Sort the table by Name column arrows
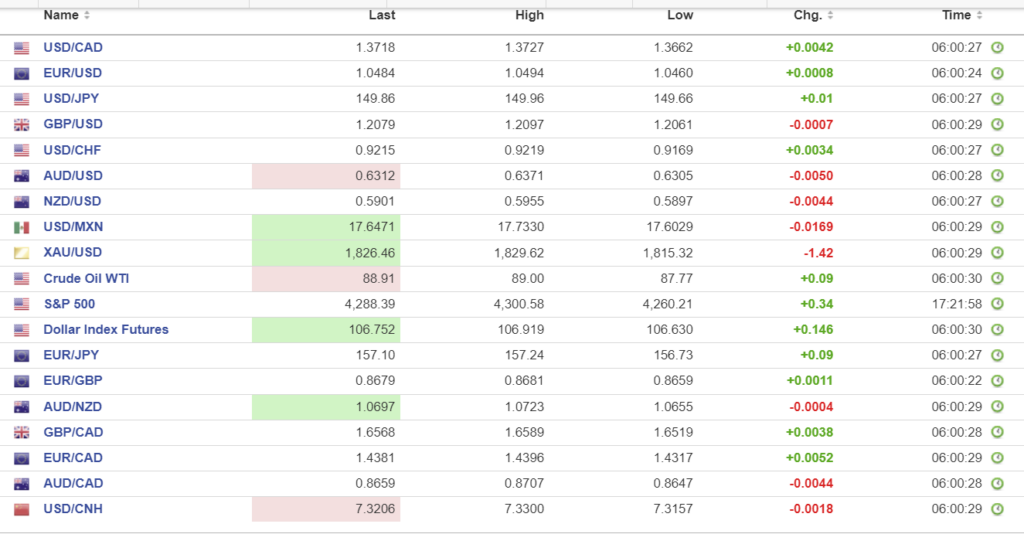The width and height of the screenshot is (1024, 534). 87,16
